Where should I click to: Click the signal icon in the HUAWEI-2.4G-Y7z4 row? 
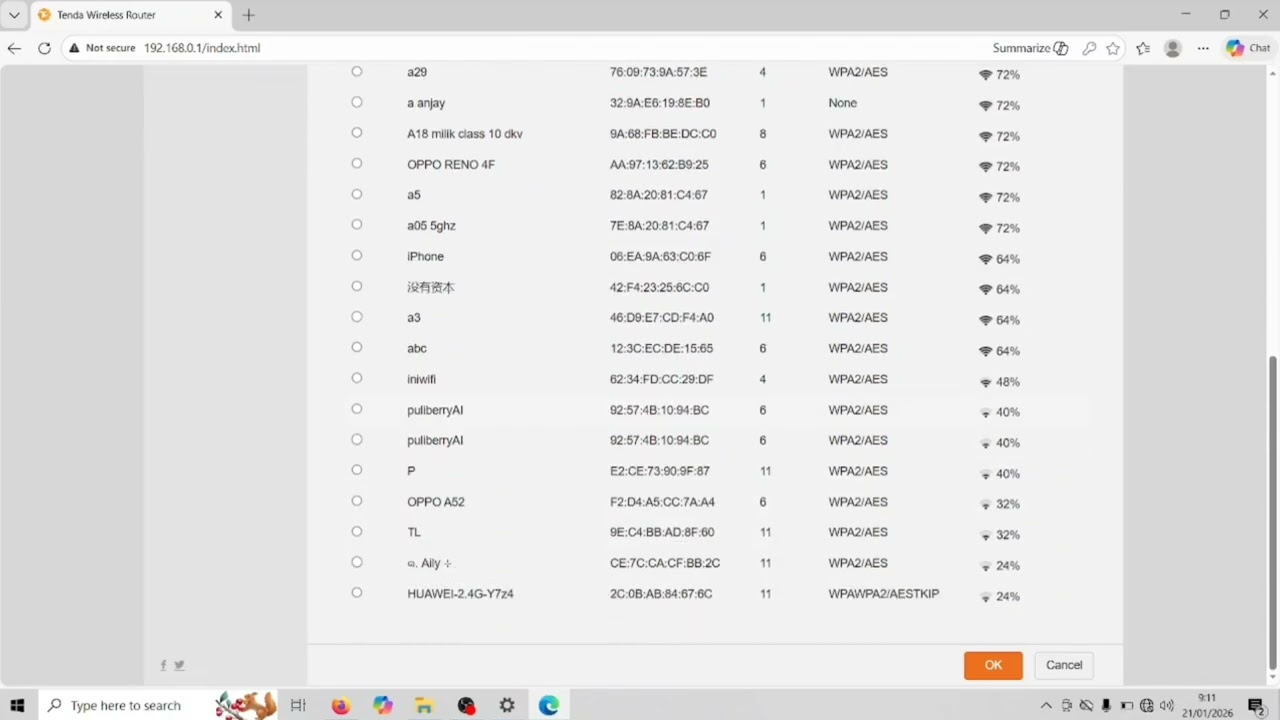[x=985, y=597]
